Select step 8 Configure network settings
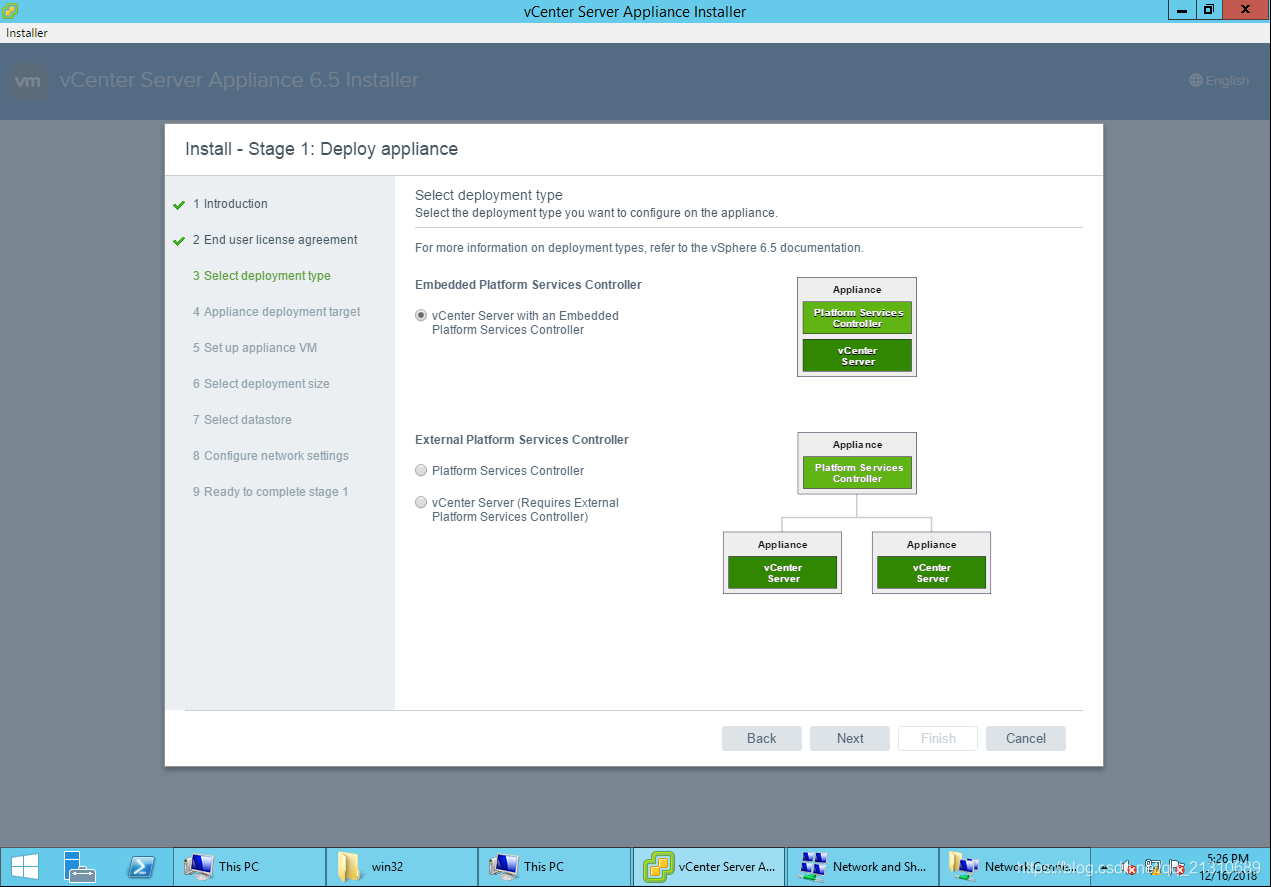This screenshot has height=887, width=1271. click(271, 456)
